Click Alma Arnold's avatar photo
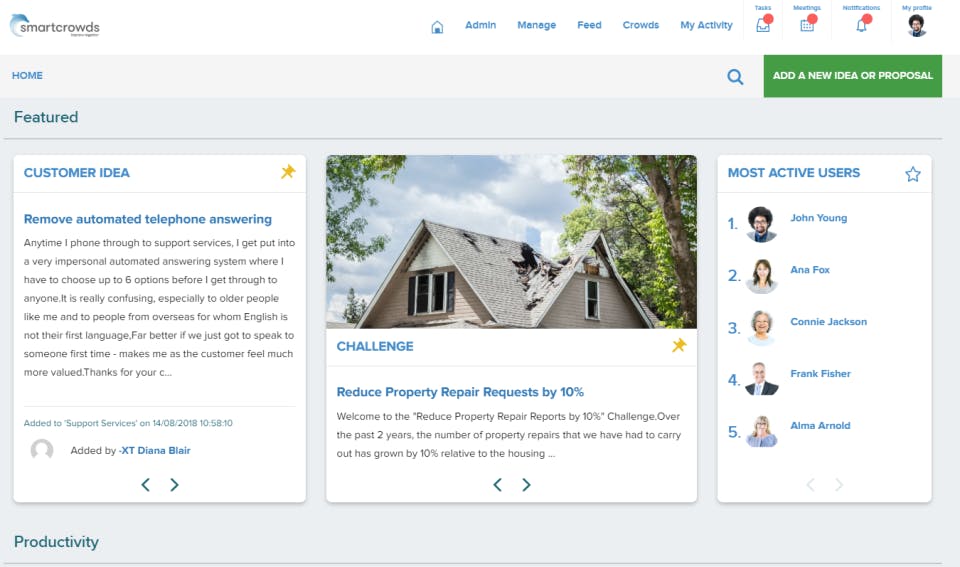The height and width of the screenshot is (567, 960). click(762, 431)
